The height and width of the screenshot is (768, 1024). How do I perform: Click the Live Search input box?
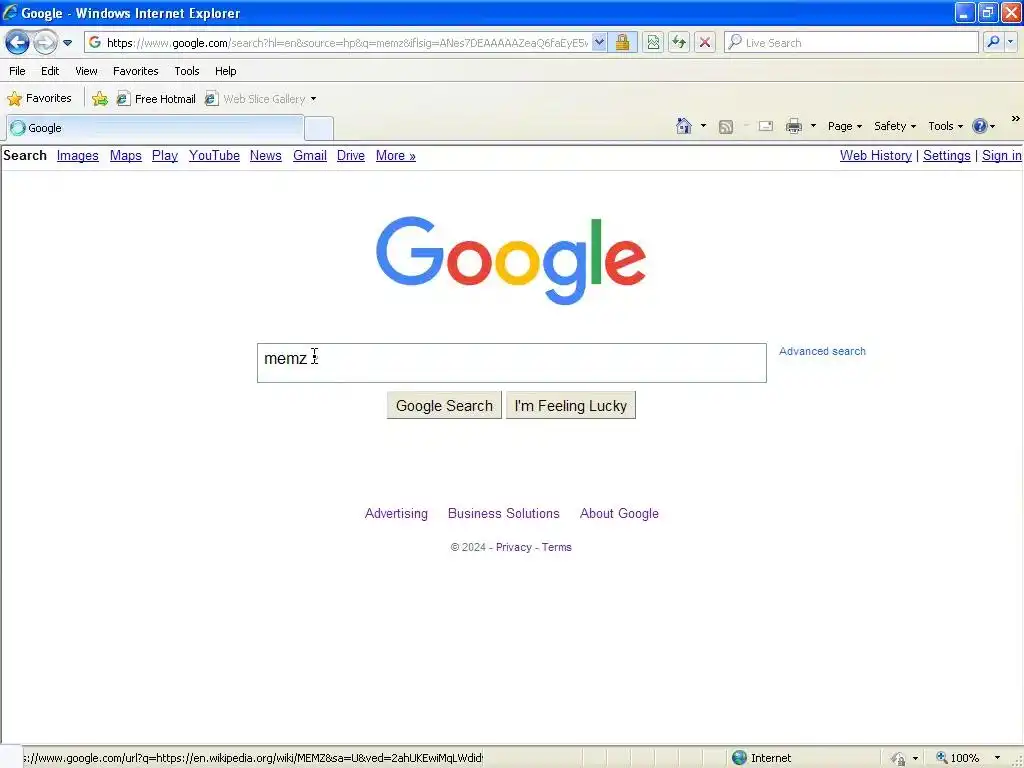pos(851,42)
